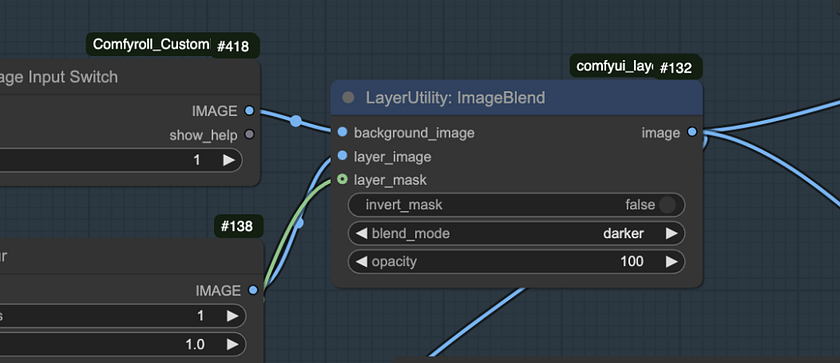The image size is (840, 363).
Task: Click the opacity value field showing 100
Action: click(516, 261)
